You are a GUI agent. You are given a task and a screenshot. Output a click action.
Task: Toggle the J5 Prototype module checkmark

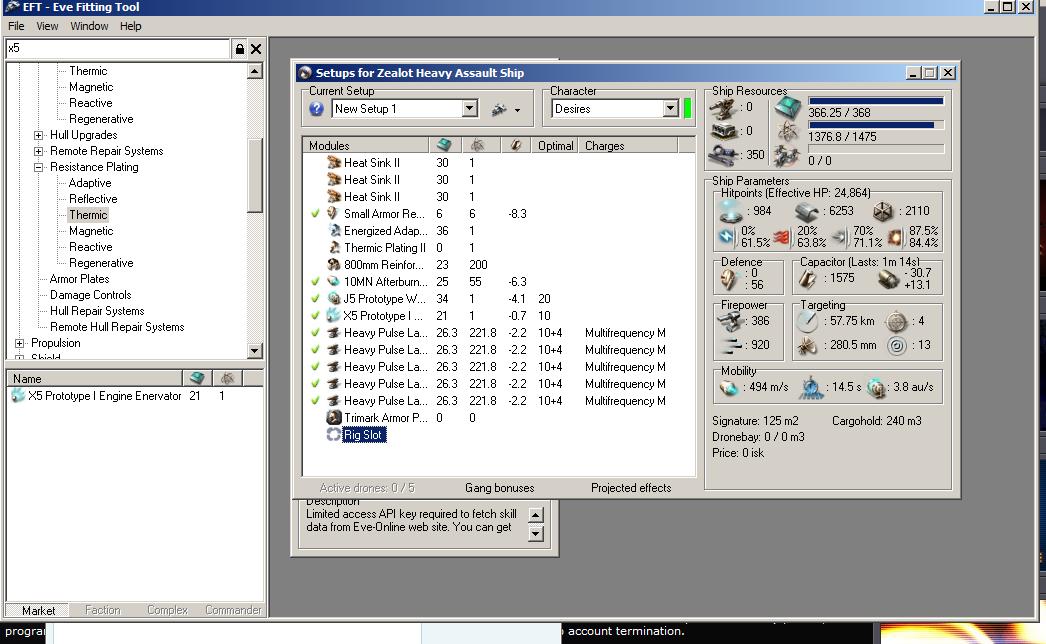316,298
